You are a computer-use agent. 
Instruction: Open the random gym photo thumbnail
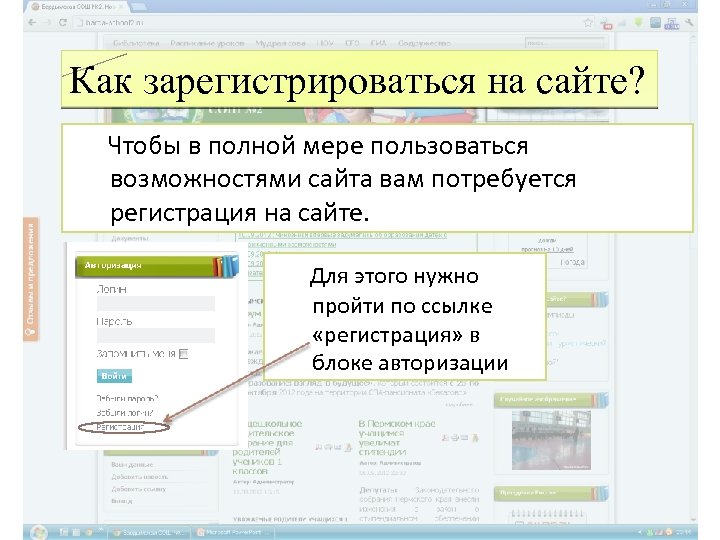(x=551, y=440)
